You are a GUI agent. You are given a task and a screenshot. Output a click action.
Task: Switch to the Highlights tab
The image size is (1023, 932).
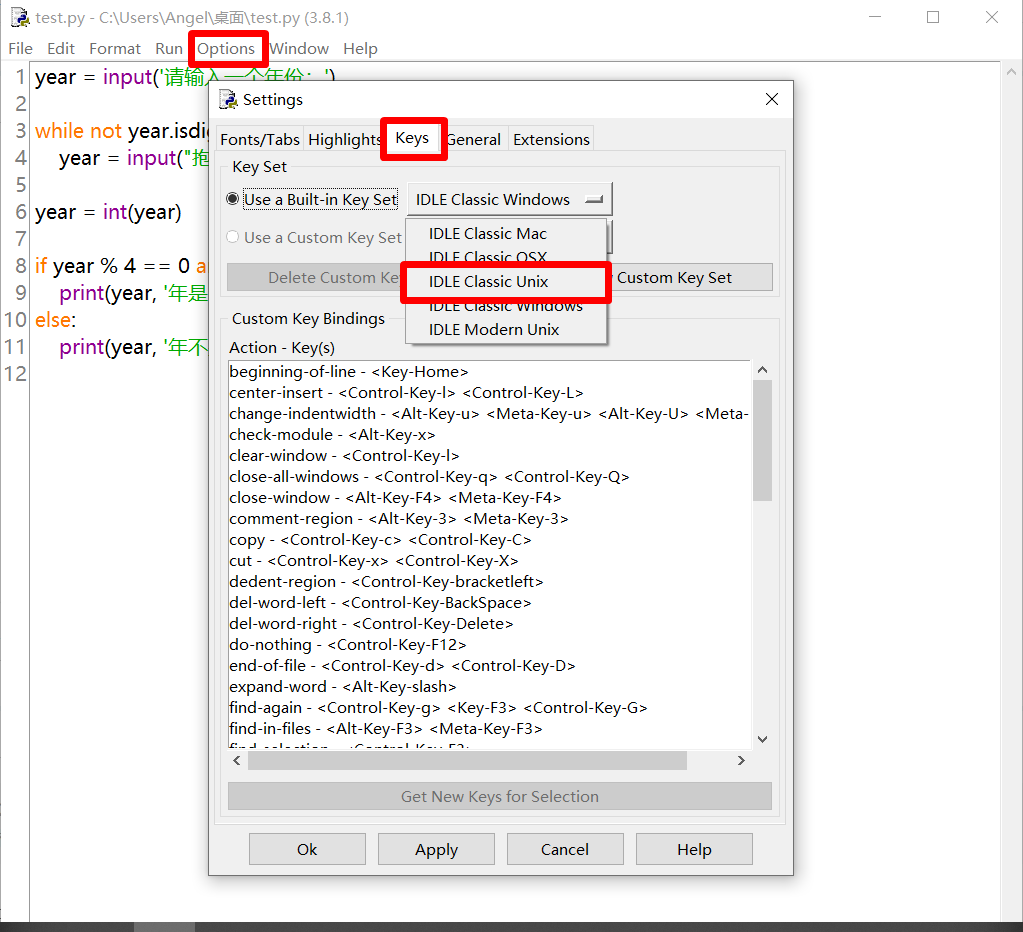click(x=344, y=139)
